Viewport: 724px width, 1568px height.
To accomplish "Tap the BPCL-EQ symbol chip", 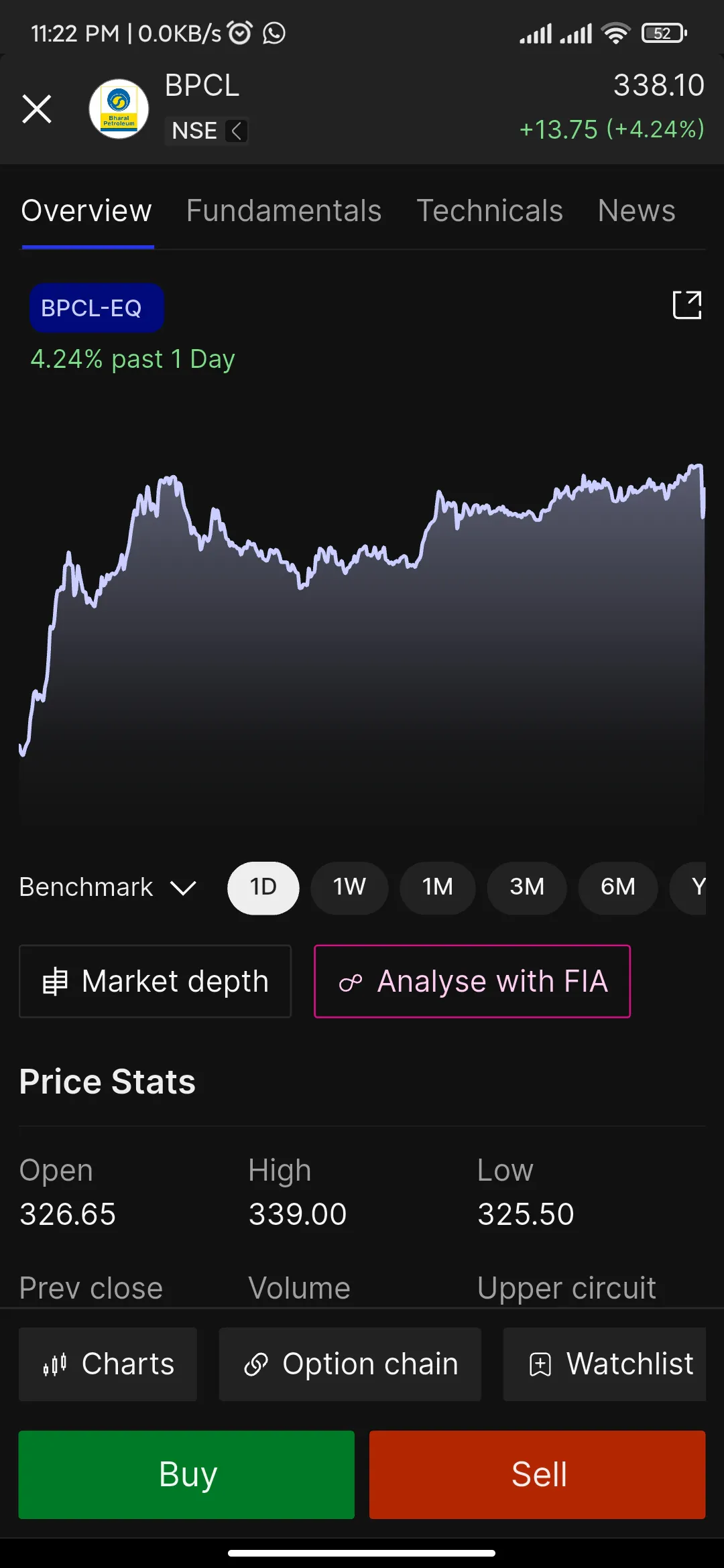I will (97, 308).
